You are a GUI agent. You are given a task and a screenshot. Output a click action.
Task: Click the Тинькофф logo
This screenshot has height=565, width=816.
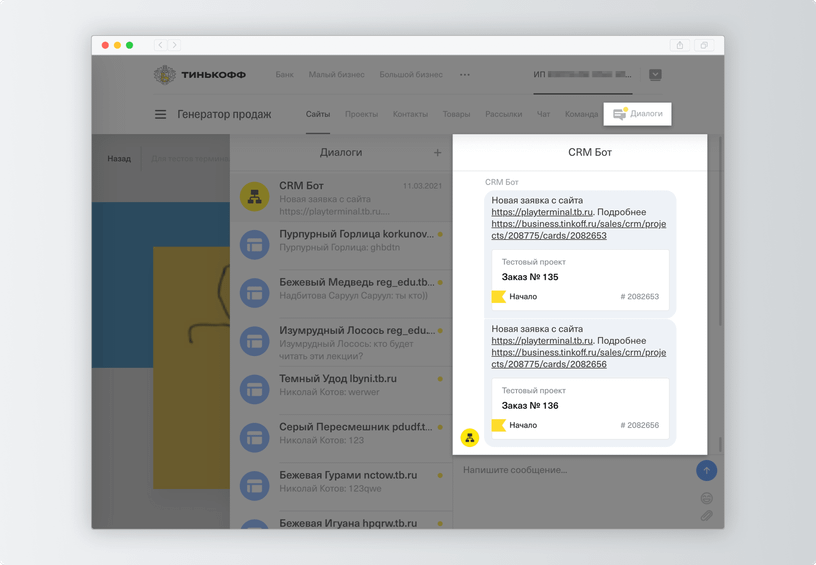point(200,74)
